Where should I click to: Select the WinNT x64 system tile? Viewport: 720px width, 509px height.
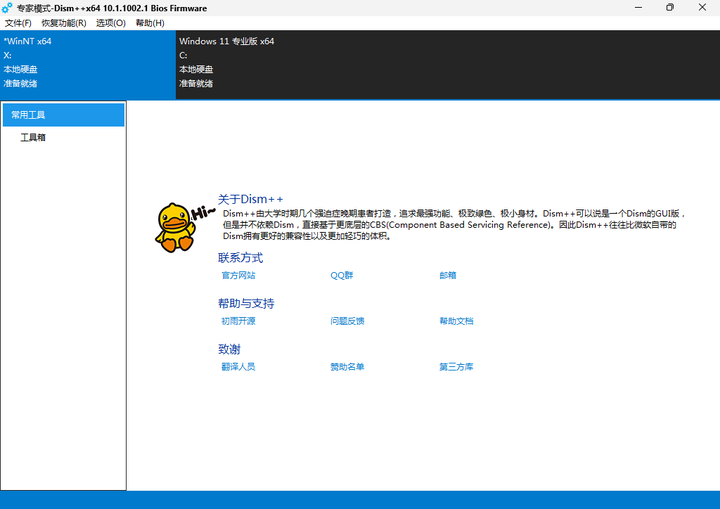88,65
